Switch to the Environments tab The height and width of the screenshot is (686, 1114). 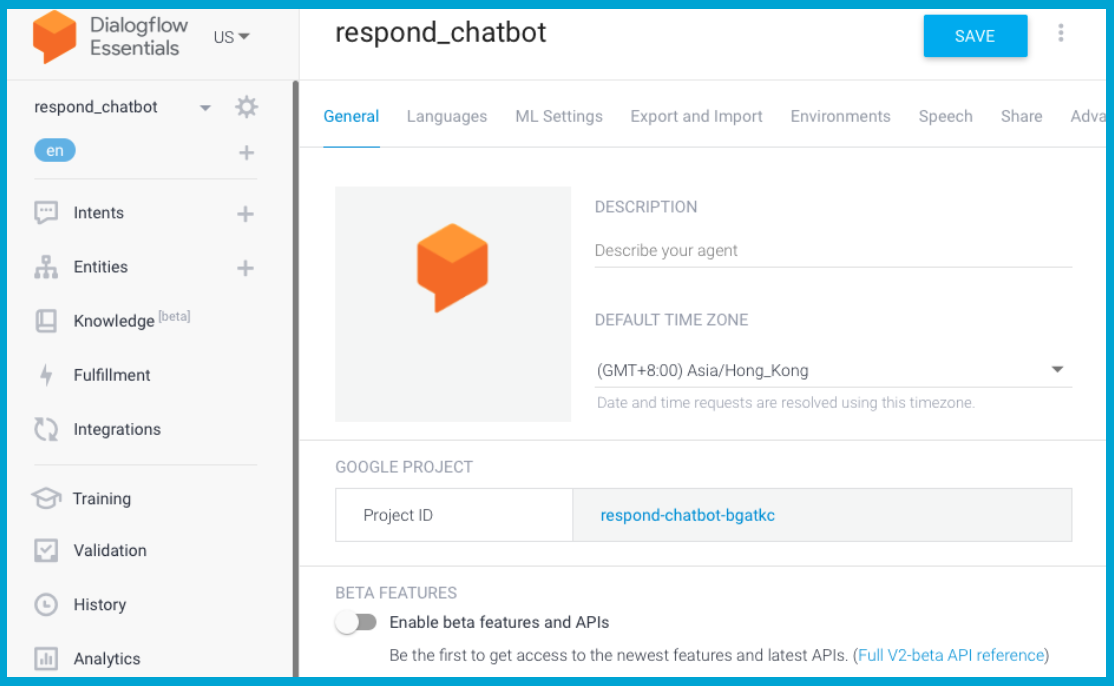[x=840, y=116]
